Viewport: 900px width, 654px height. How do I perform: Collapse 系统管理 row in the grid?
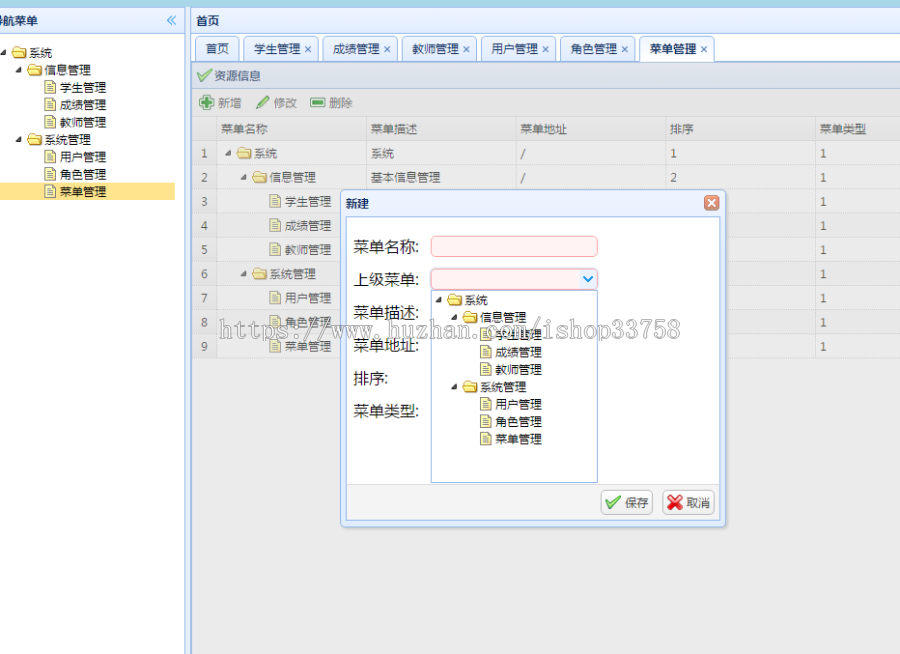coord(243,274)
